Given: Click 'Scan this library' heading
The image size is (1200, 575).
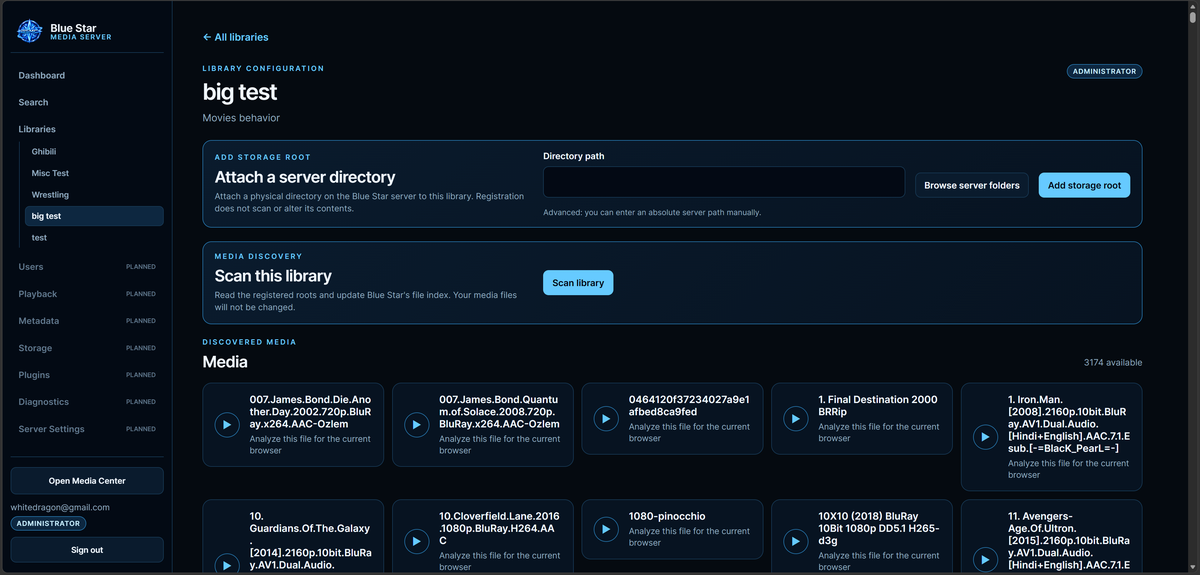Looking at the screenshot, I should tap(273, 276).
